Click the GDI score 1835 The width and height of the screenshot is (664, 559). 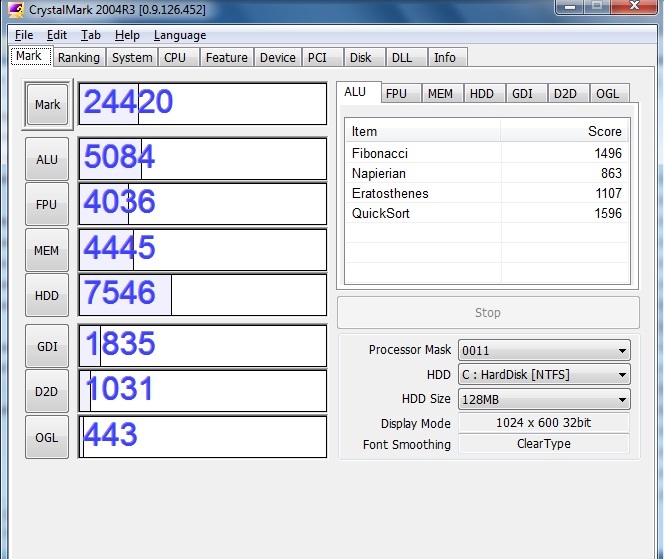(120, 343)
